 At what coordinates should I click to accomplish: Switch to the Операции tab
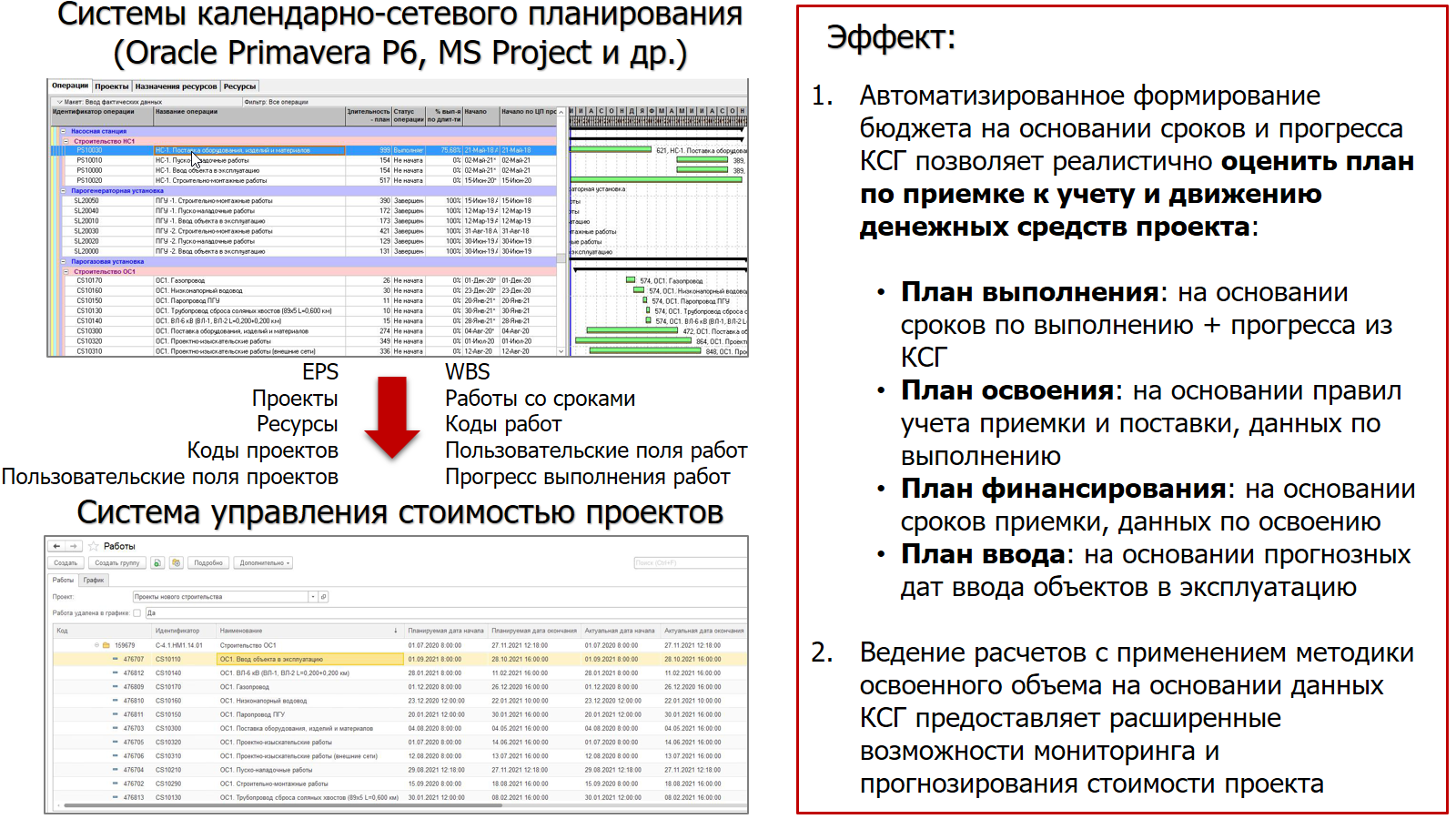point(70,86)
